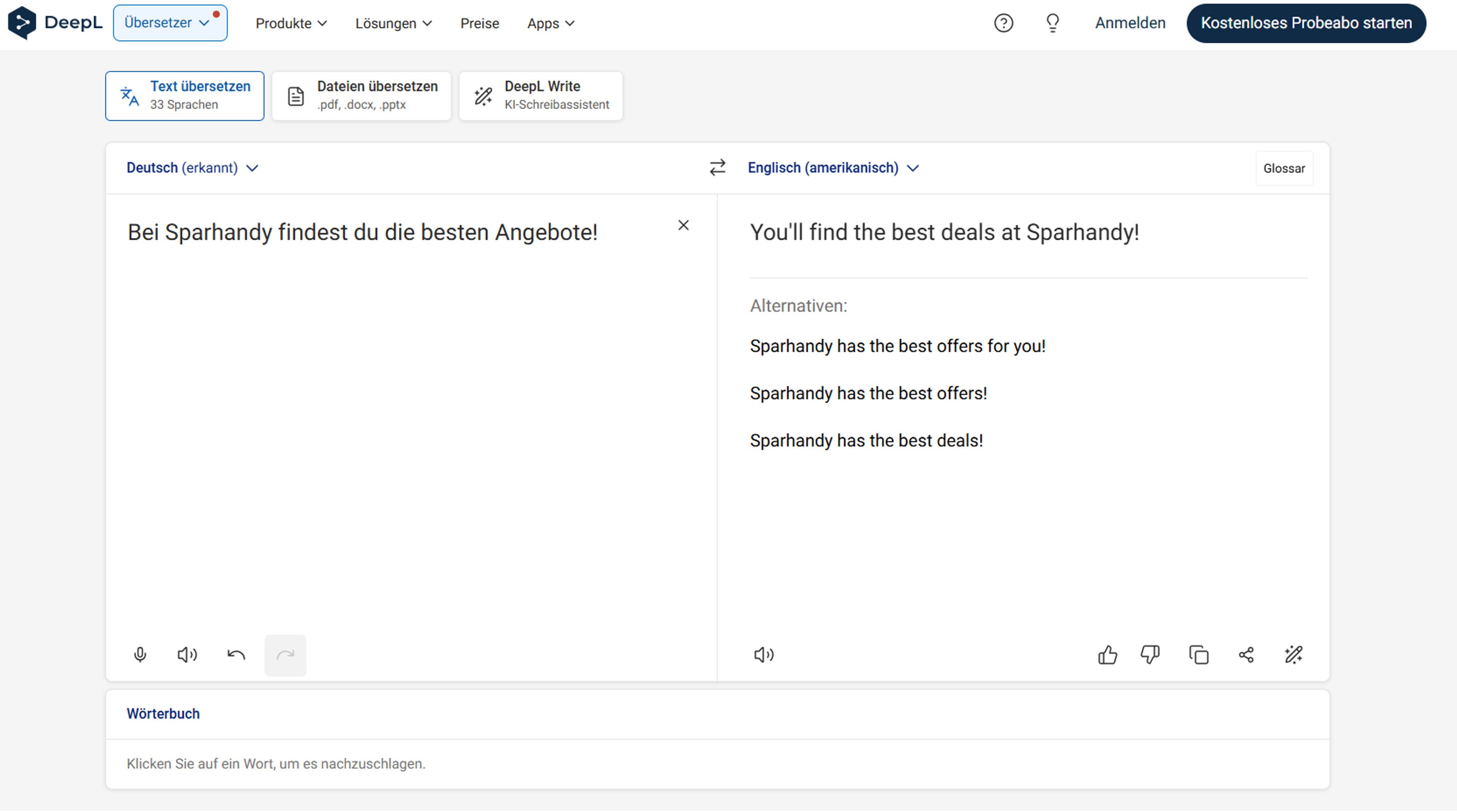This screenshot has width=1457, height=812.
Task: Open the Englisch (amerikanisch) language dropdown
Action: click(x=831, y=167)
